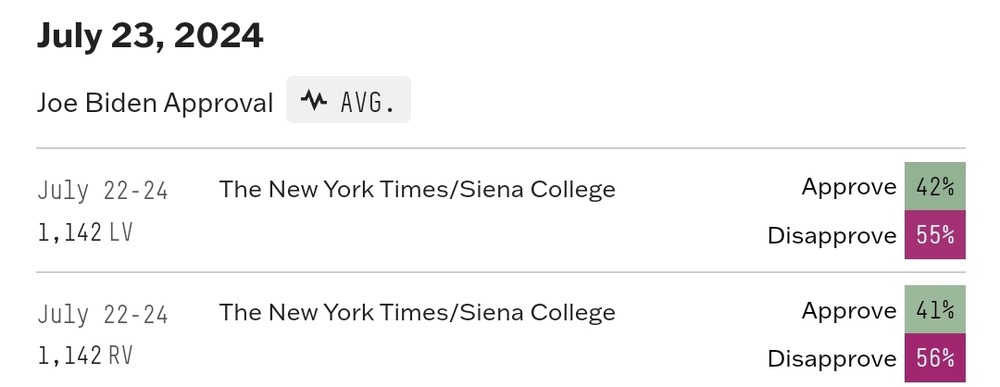Click the first poll's July 22-24 date

pos(103,191)
